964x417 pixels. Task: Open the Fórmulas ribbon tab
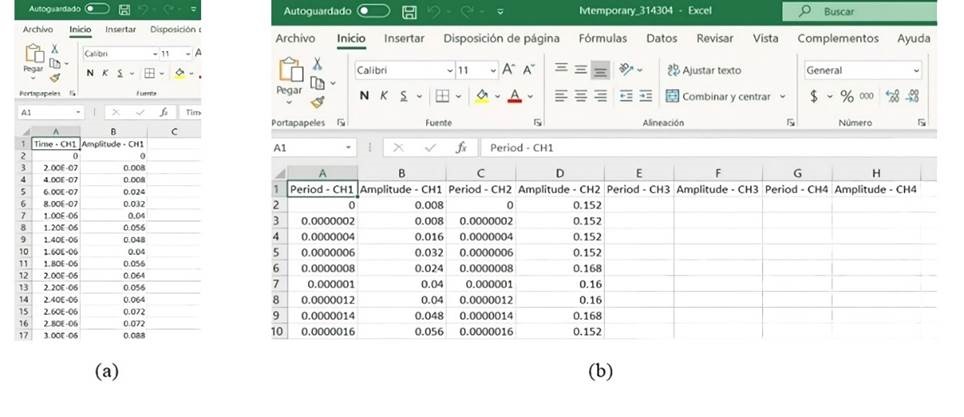tap(602, 38)
